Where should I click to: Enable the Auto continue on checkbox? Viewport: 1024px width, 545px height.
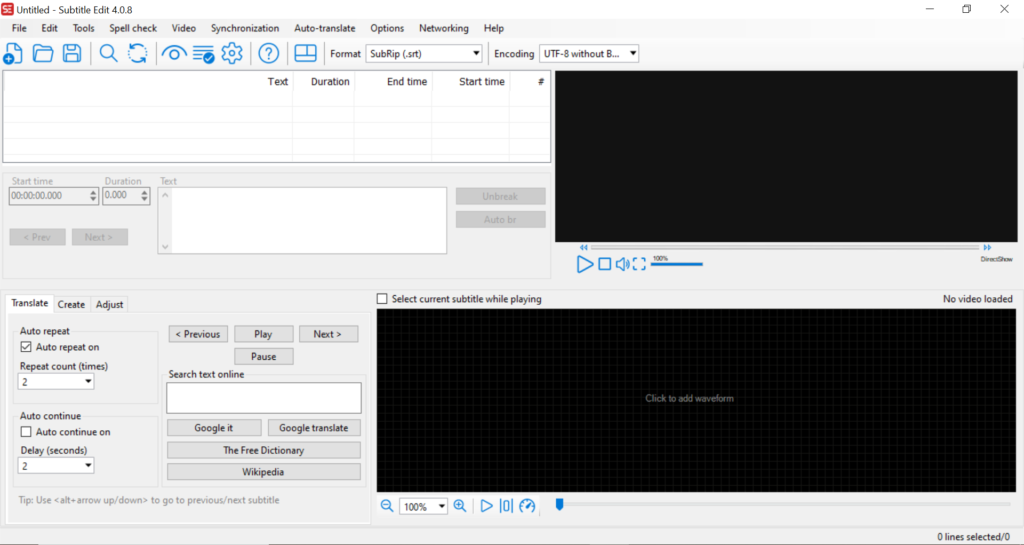[27, 432]
